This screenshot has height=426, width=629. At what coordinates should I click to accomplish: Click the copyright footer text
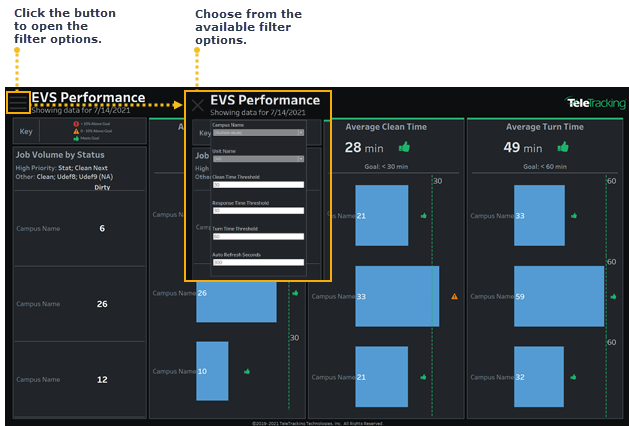(317, 423)
